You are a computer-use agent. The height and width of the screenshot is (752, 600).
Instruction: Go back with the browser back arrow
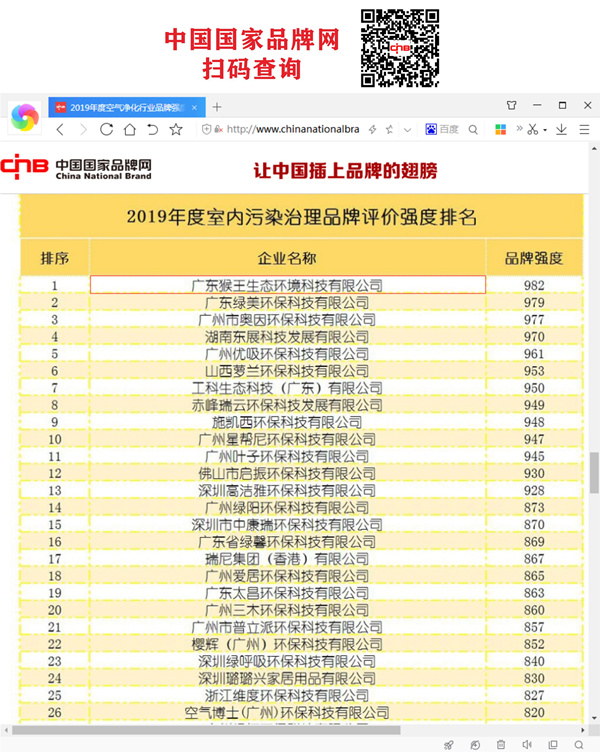click(60, 129)
